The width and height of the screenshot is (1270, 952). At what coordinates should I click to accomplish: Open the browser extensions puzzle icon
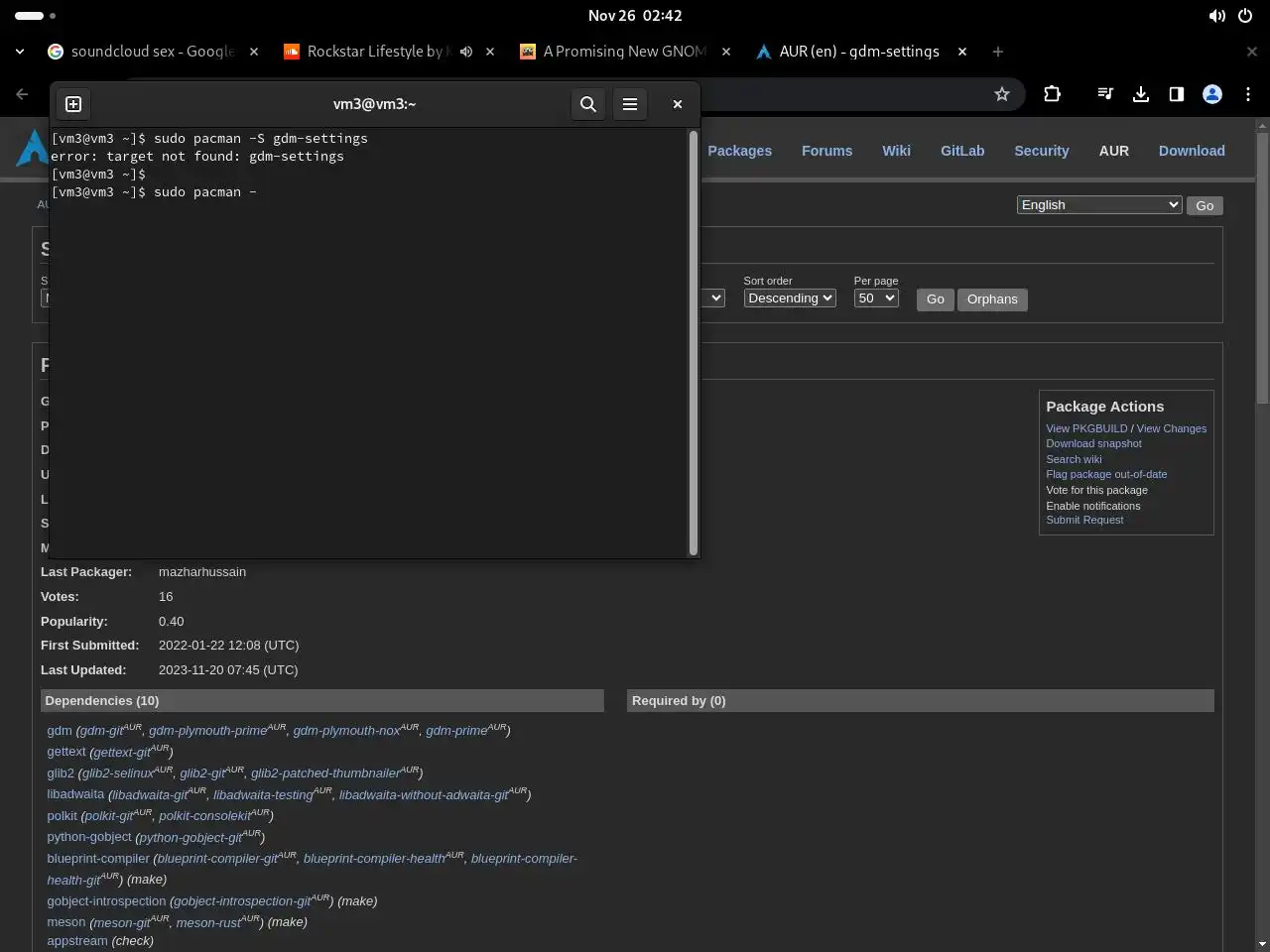coord(1053,94)
